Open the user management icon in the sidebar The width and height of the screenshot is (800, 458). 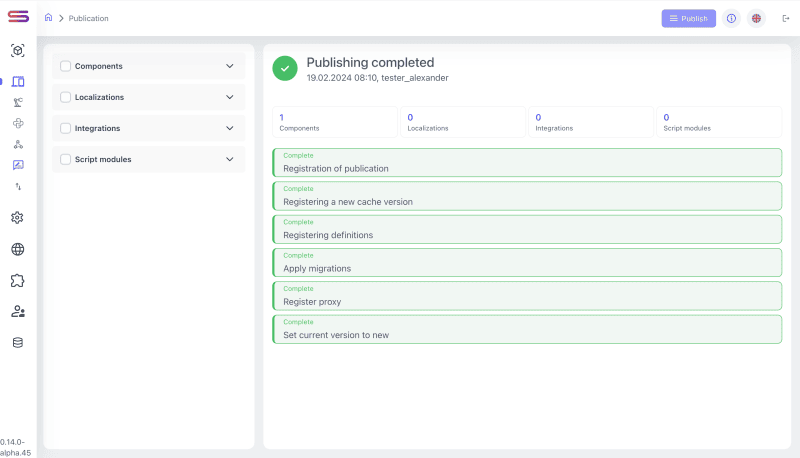pos(17,312)
